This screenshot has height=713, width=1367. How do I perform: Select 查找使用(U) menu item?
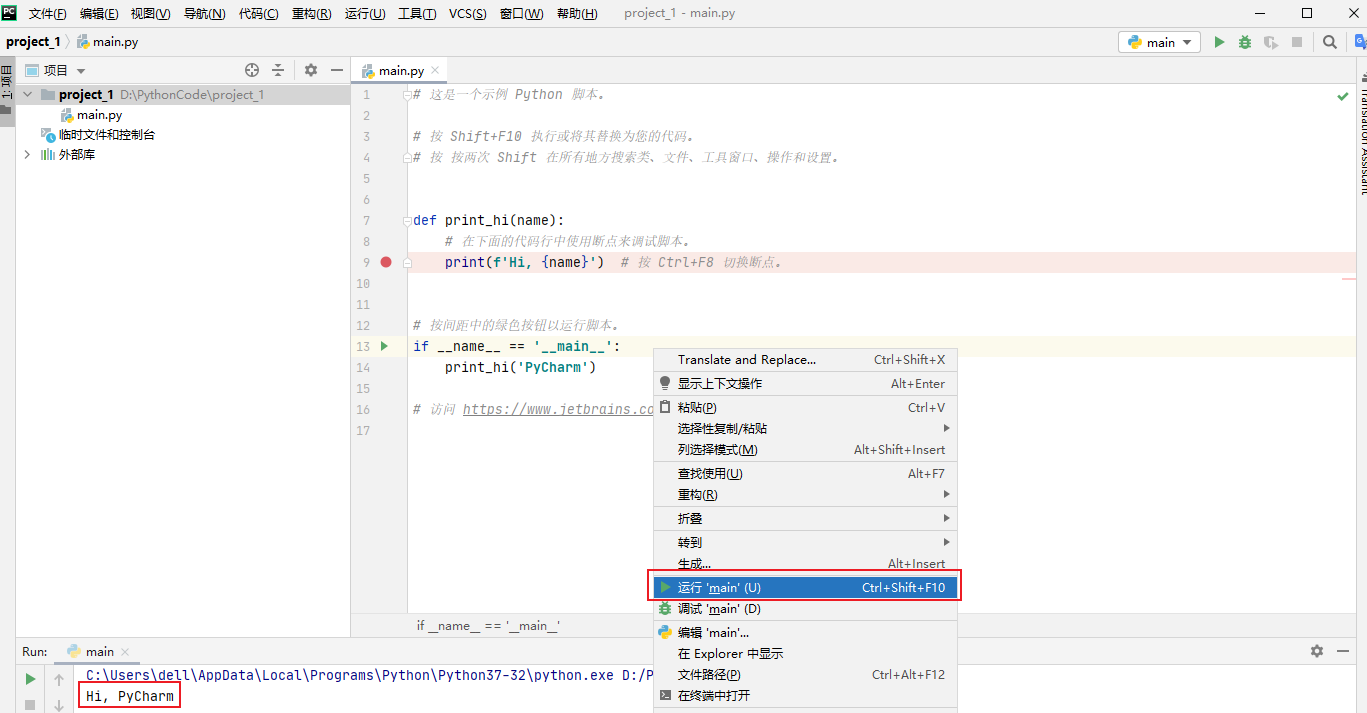pos(805,474)
